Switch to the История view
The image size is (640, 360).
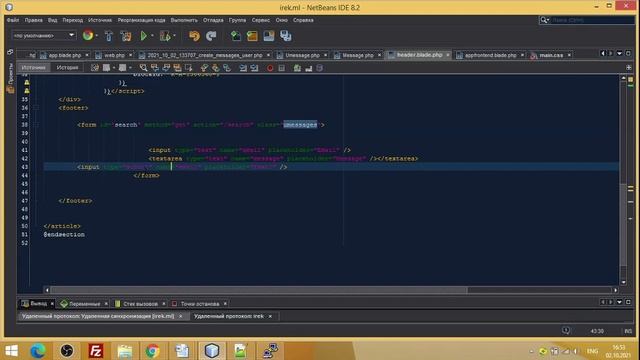[x=67, y=68]
